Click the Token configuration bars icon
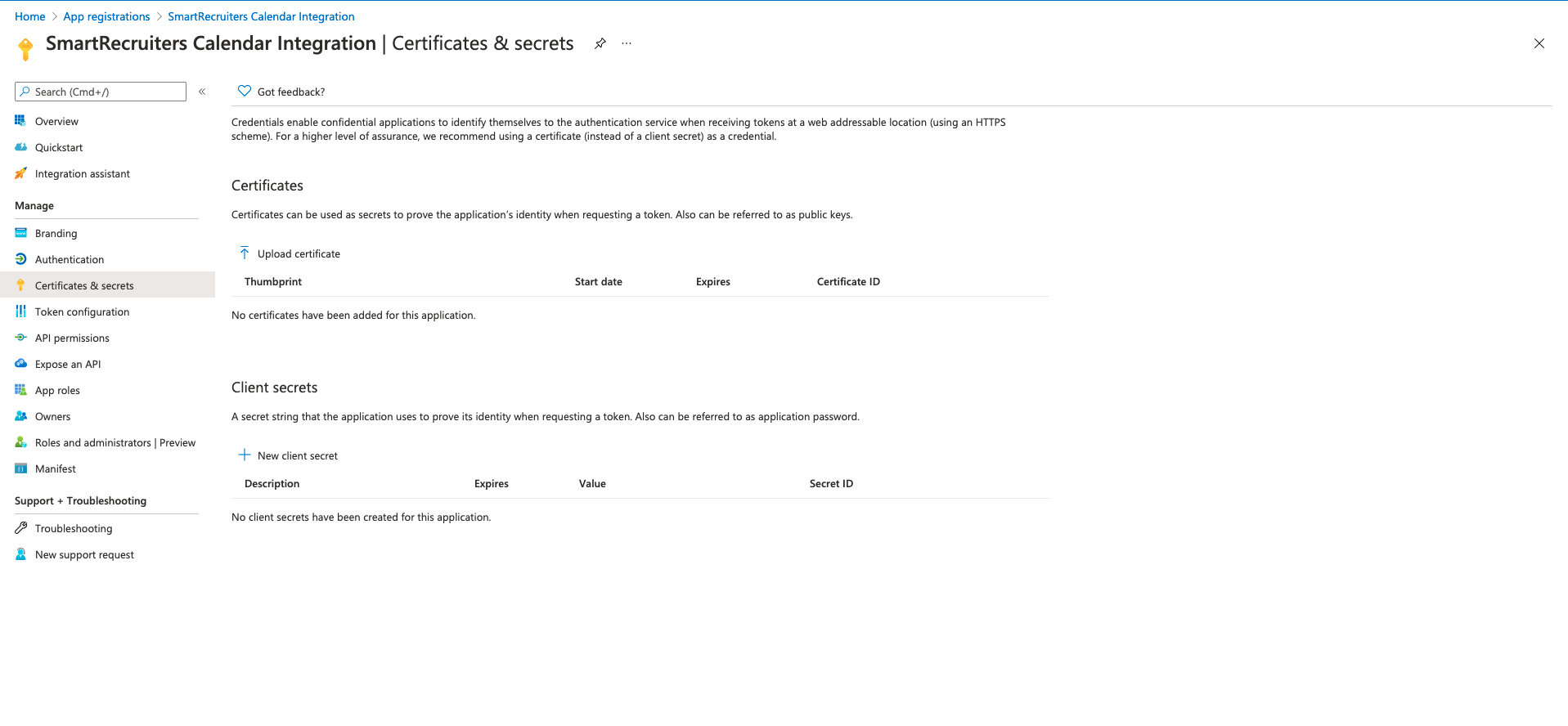The height and width of the screenshot is (726, 1568). click(20, 311)
